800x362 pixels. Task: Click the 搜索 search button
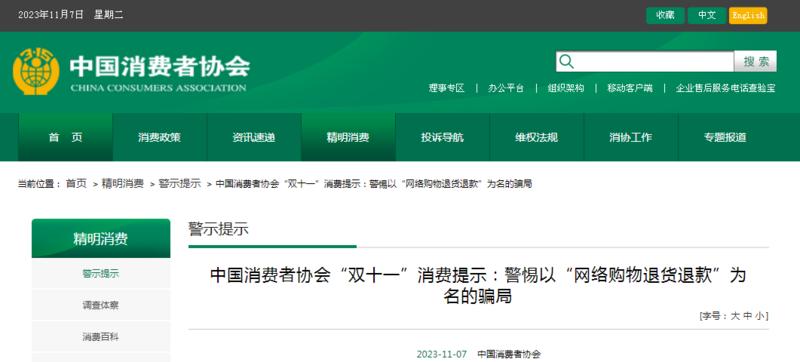(756, 62)
